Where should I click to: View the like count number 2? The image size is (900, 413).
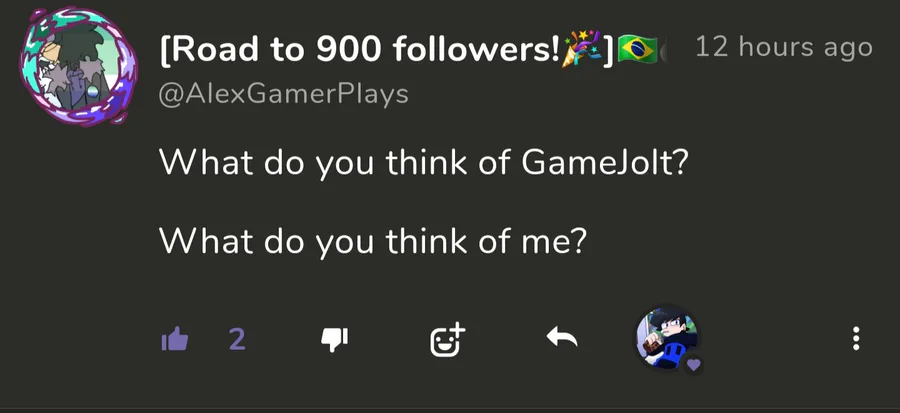coord(237,340)
